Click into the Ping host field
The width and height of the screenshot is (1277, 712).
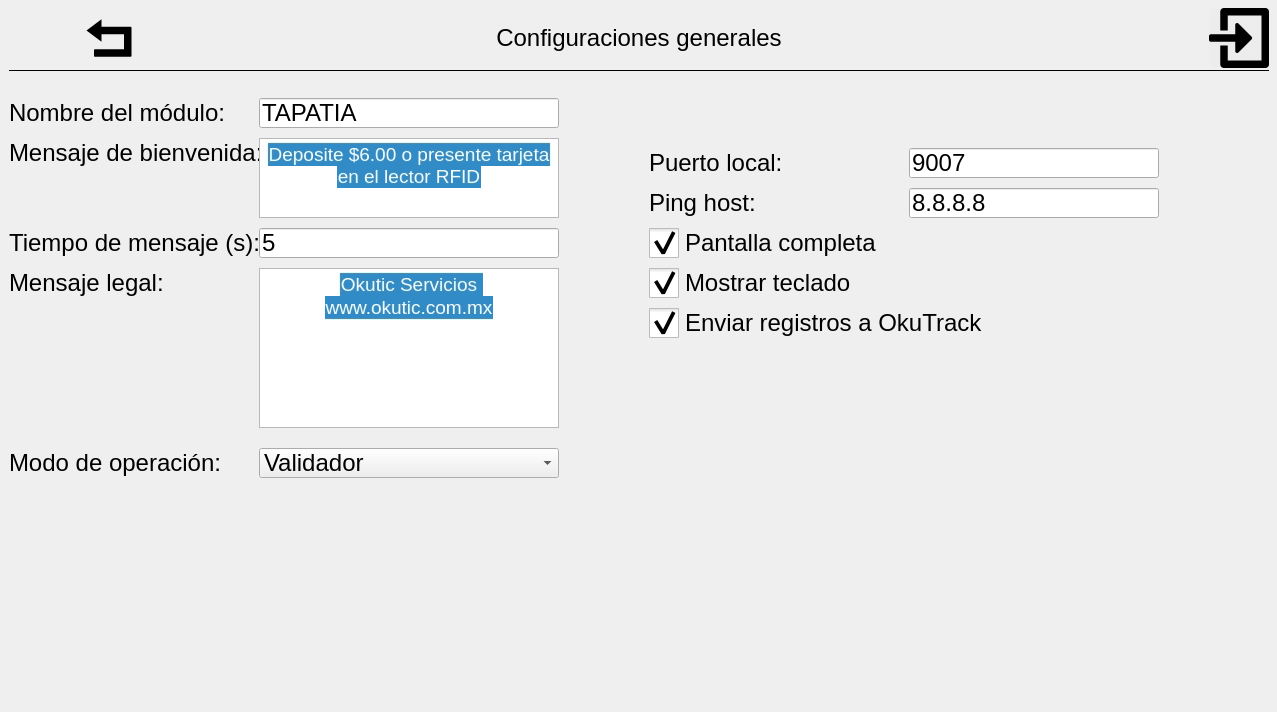1033,203
